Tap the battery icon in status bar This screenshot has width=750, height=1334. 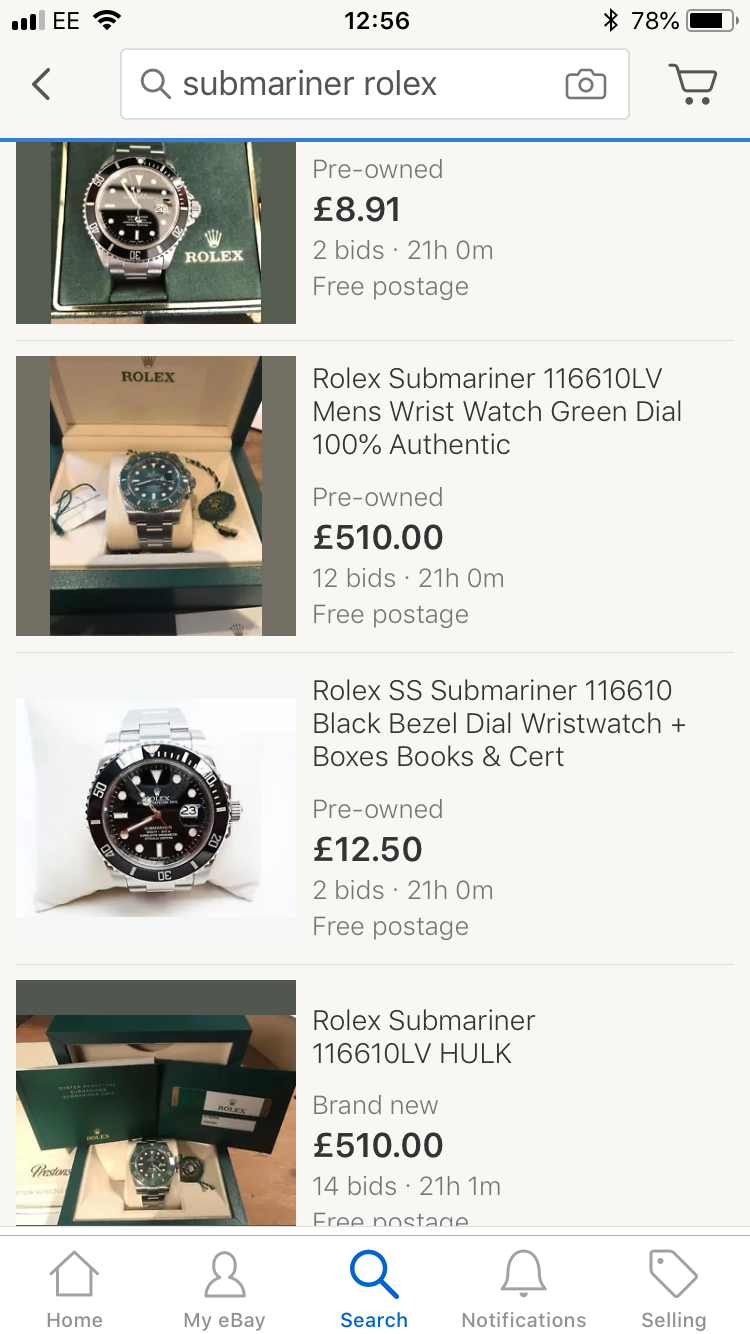tap(711, 20)
